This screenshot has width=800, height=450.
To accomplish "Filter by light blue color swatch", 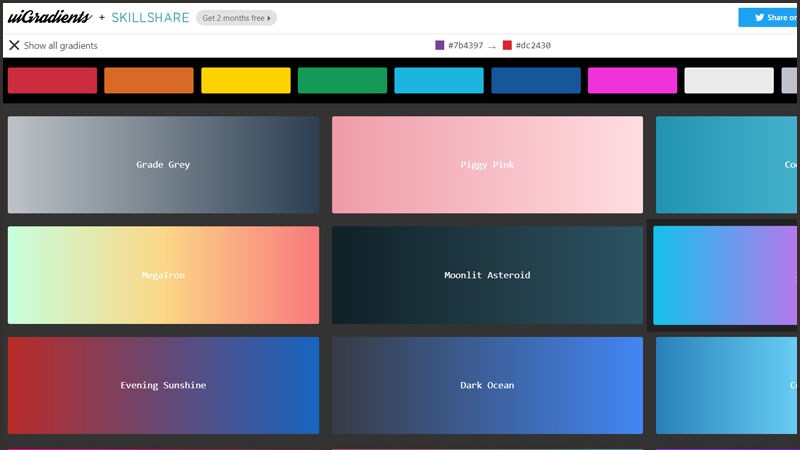I will pyautogui.click(x=439, y=81).
